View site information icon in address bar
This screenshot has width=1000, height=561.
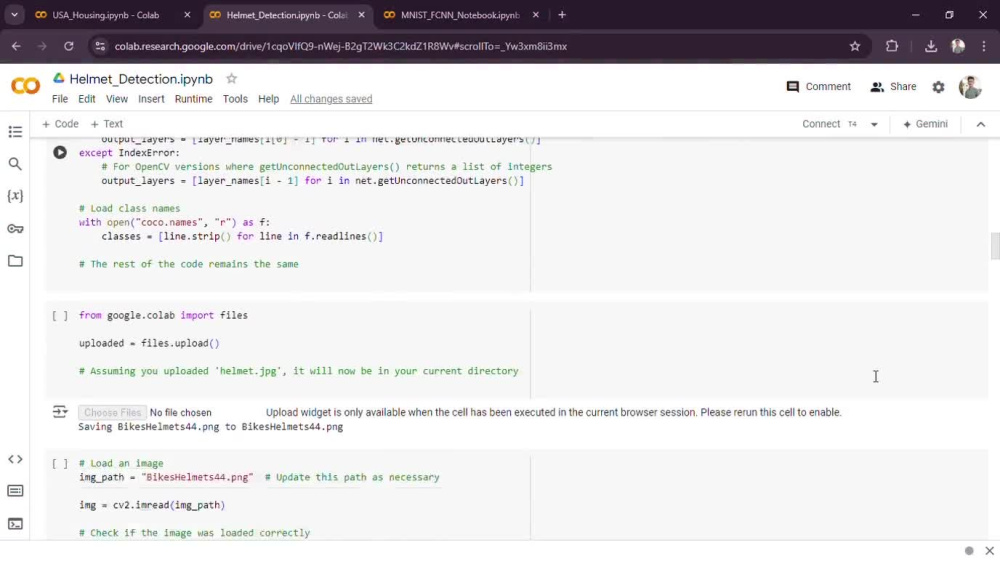tap(99, 46)
